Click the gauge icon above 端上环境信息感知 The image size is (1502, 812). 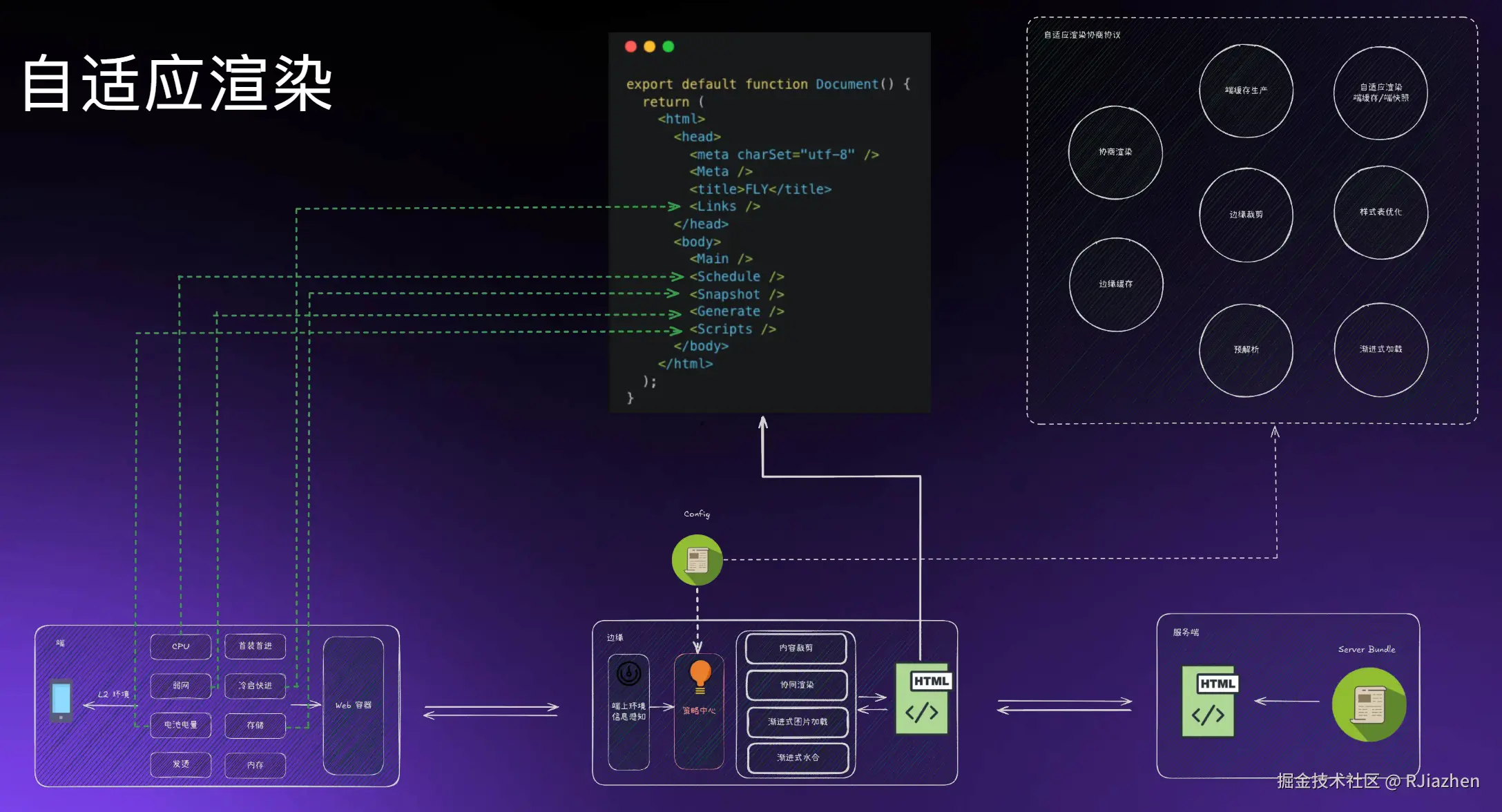(x=628, y=673)
